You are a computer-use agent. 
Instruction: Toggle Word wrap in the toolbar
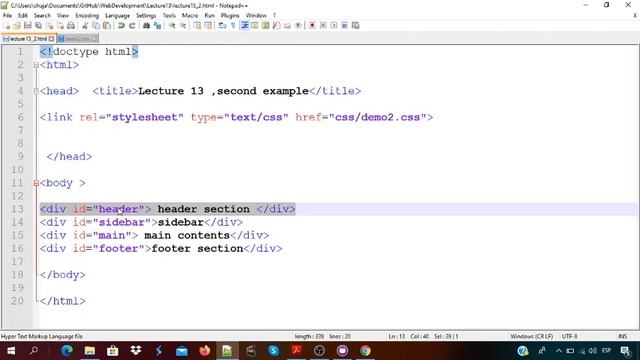point(222,26)
